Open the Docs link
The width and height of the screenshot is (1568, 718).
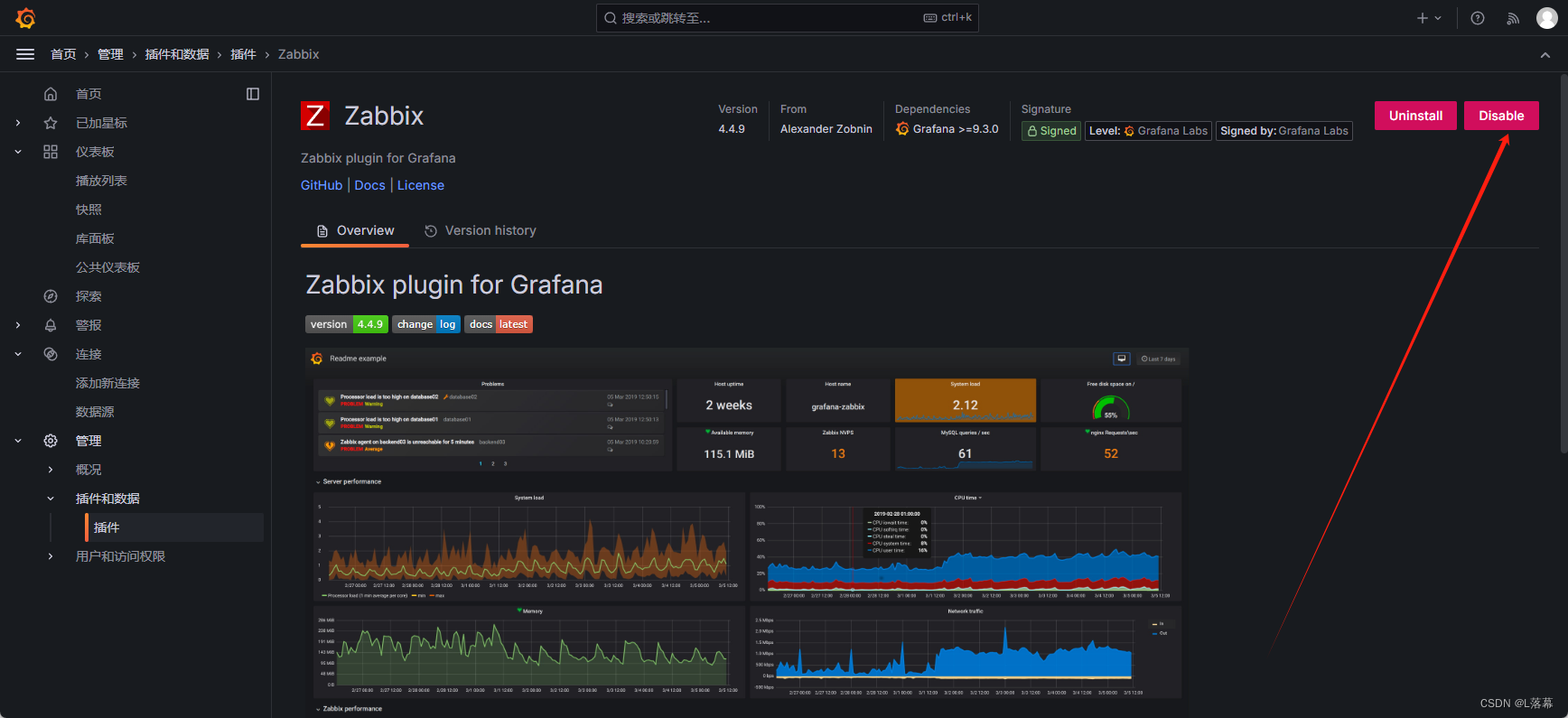point(369,185)
